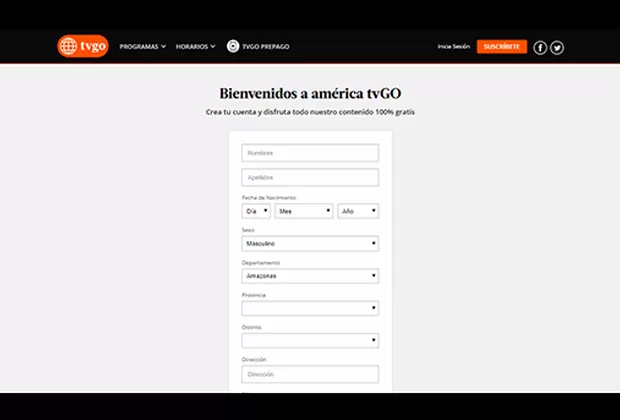Open the Sexo dropdown showing Masculino
This screenshot has width=620, height=420.
click(x=310, y=243)
